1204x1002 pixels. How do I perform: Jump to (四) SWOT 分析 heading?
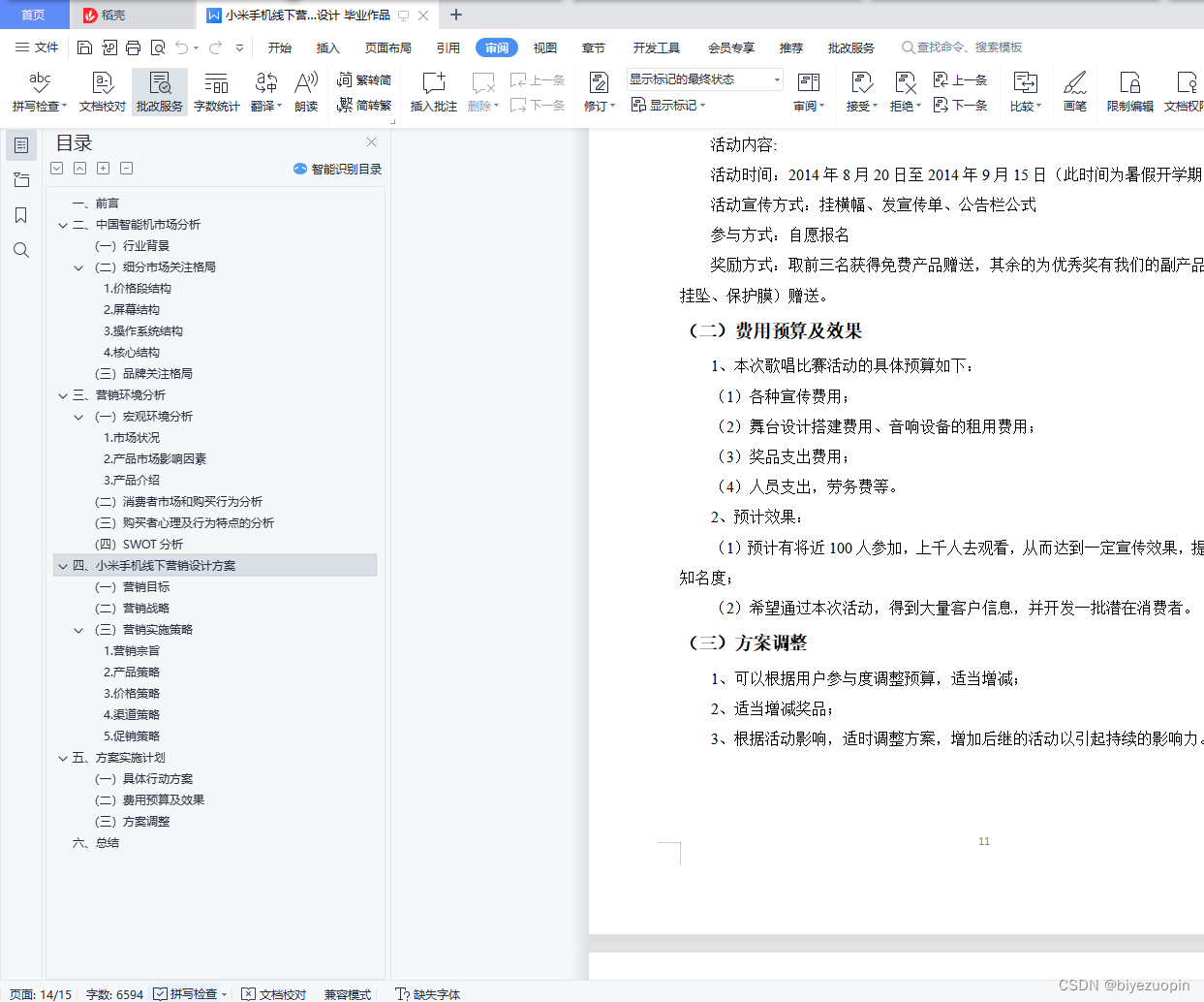coord(139,545)
